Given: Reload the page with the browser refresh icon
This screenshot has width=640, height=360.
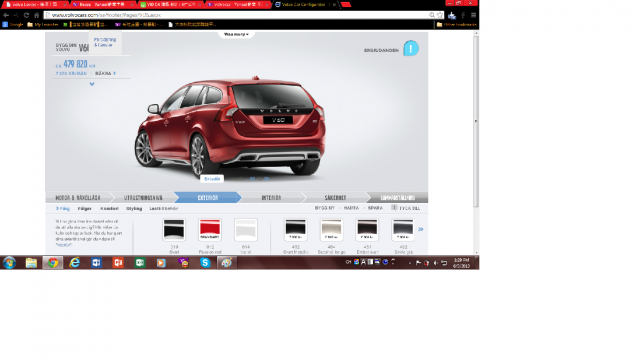Looking at the screenshot, I should (27, 15).
